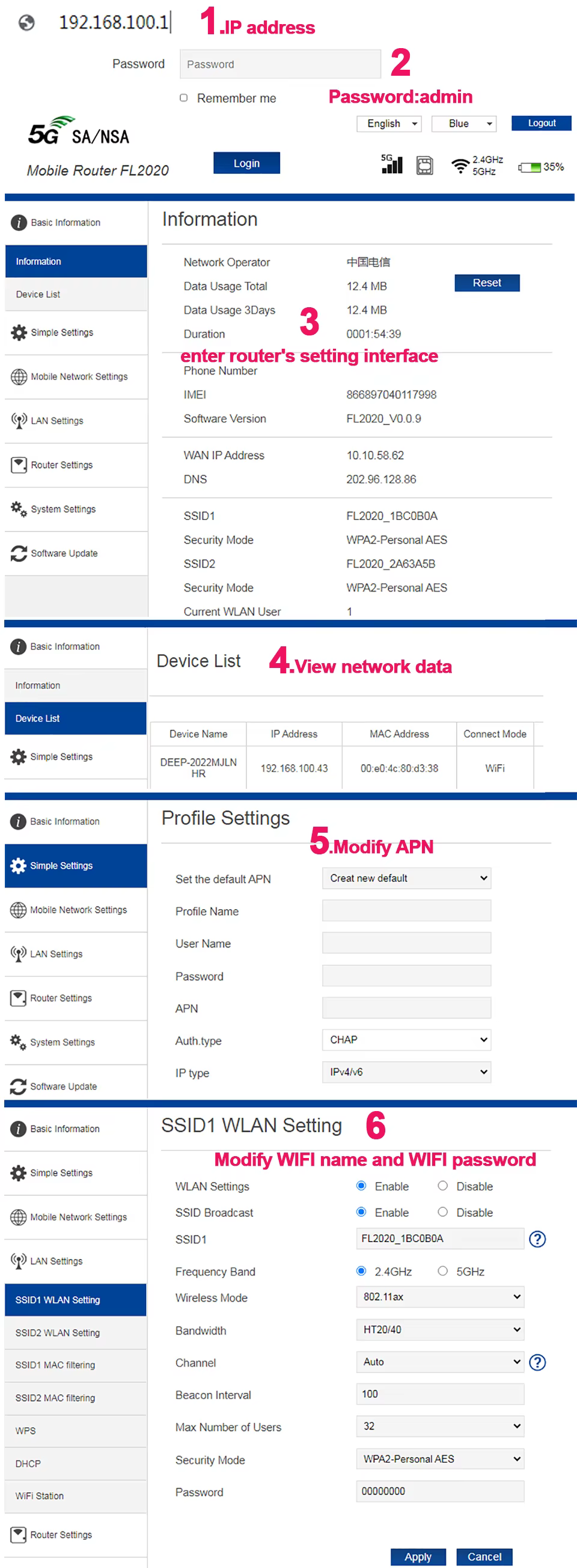Click the 5G signal strength icon
577x1568 pixels.
(391, 164)
